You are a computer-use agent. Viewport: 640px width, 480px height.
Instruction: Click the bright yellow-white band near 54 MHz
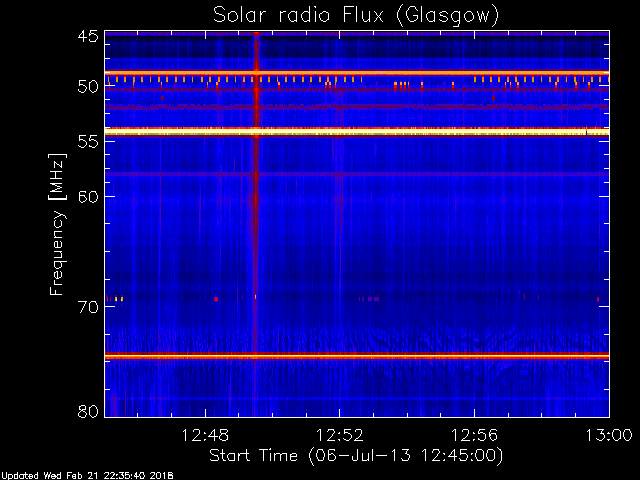357,132
